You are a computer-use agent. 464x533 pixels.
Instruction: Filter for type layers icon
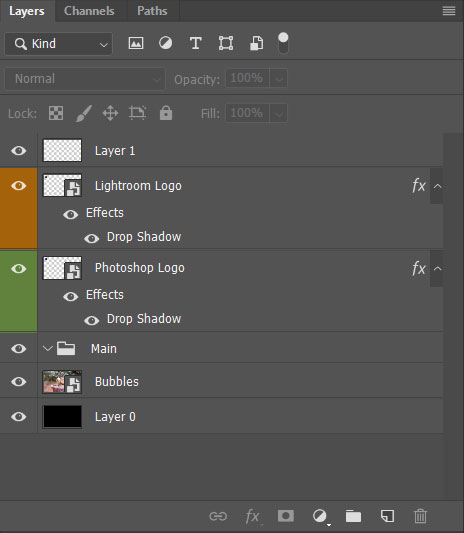[195, 44]
